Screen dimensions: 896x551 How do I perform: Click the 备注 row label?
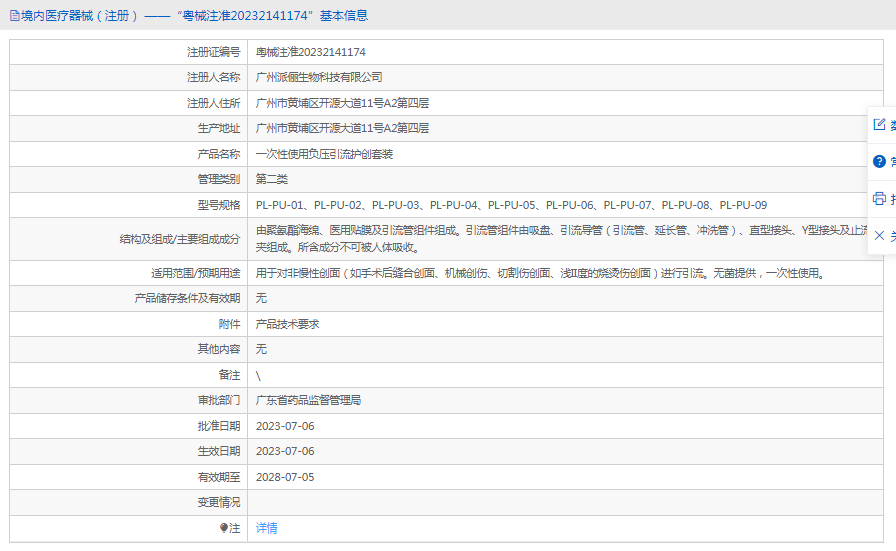click(x=229, y=375)
